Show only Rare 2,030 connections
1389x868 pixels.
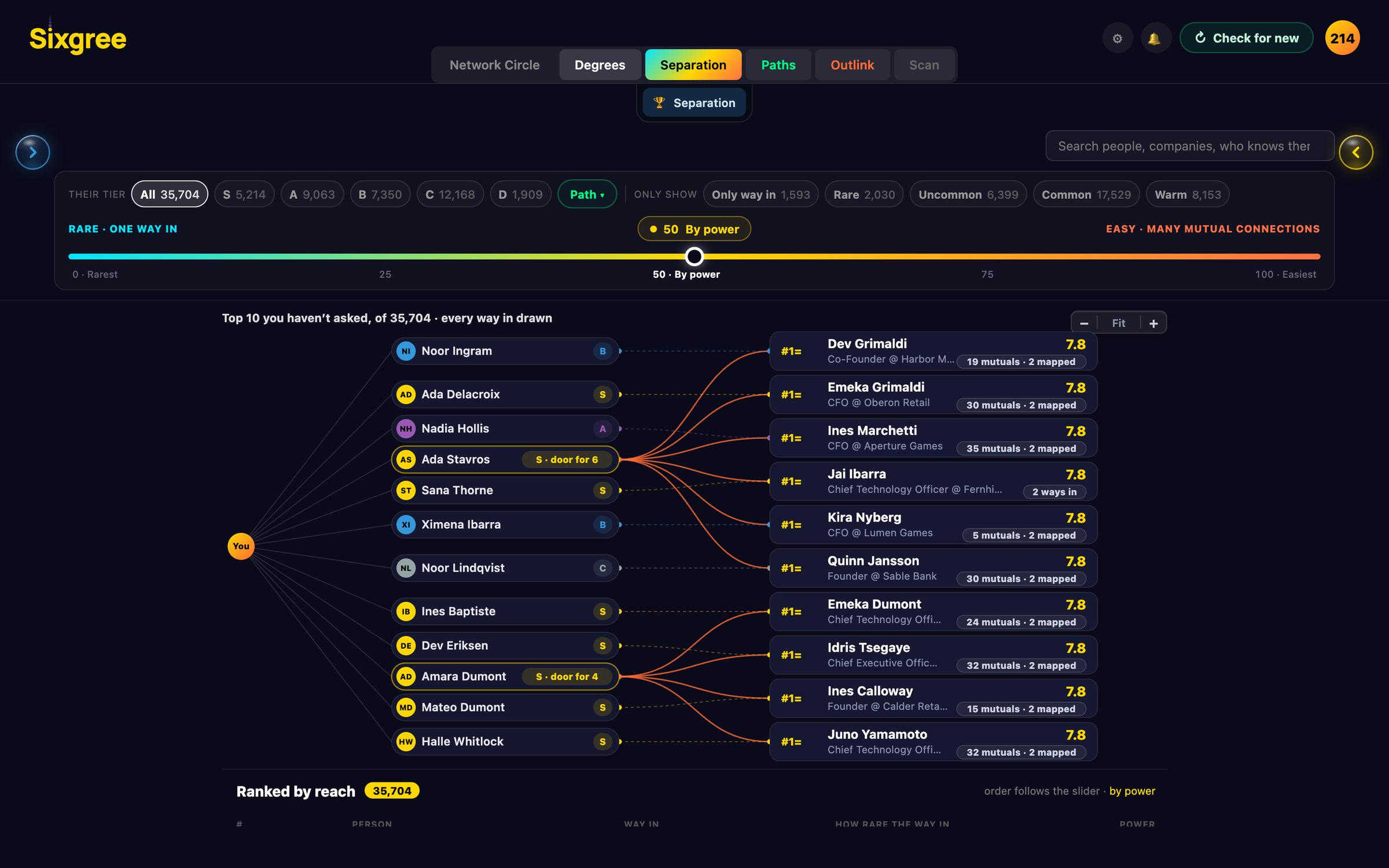coord(863,194)
